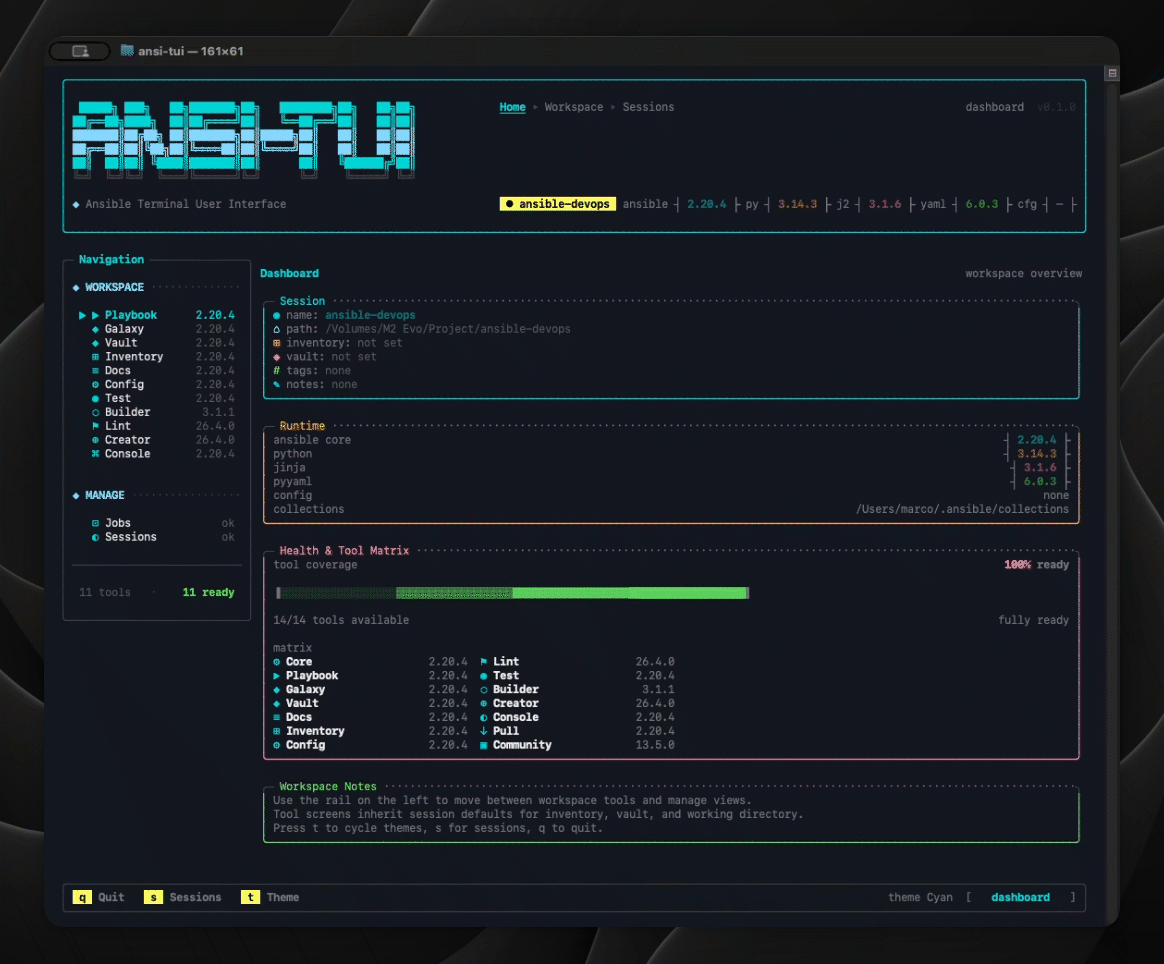Toggle the Builder circle indicator in the matrix
Viewport: 1164px width, 964px height.
(486, 689)
